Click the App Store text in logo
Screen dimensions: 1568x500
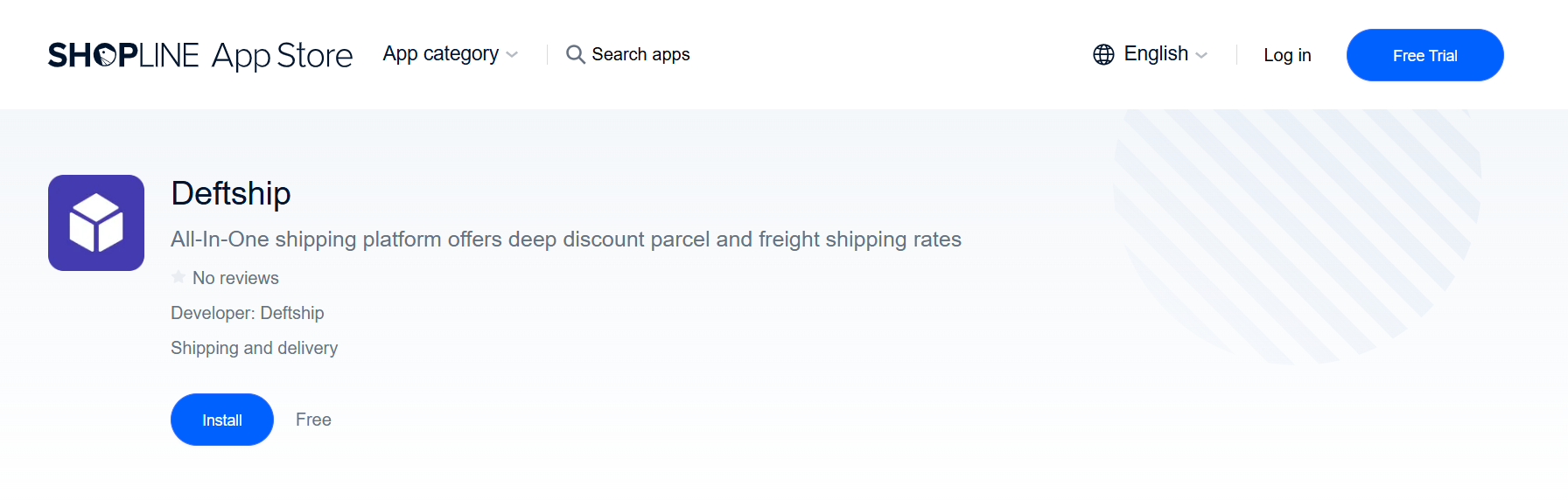[283, 56]
